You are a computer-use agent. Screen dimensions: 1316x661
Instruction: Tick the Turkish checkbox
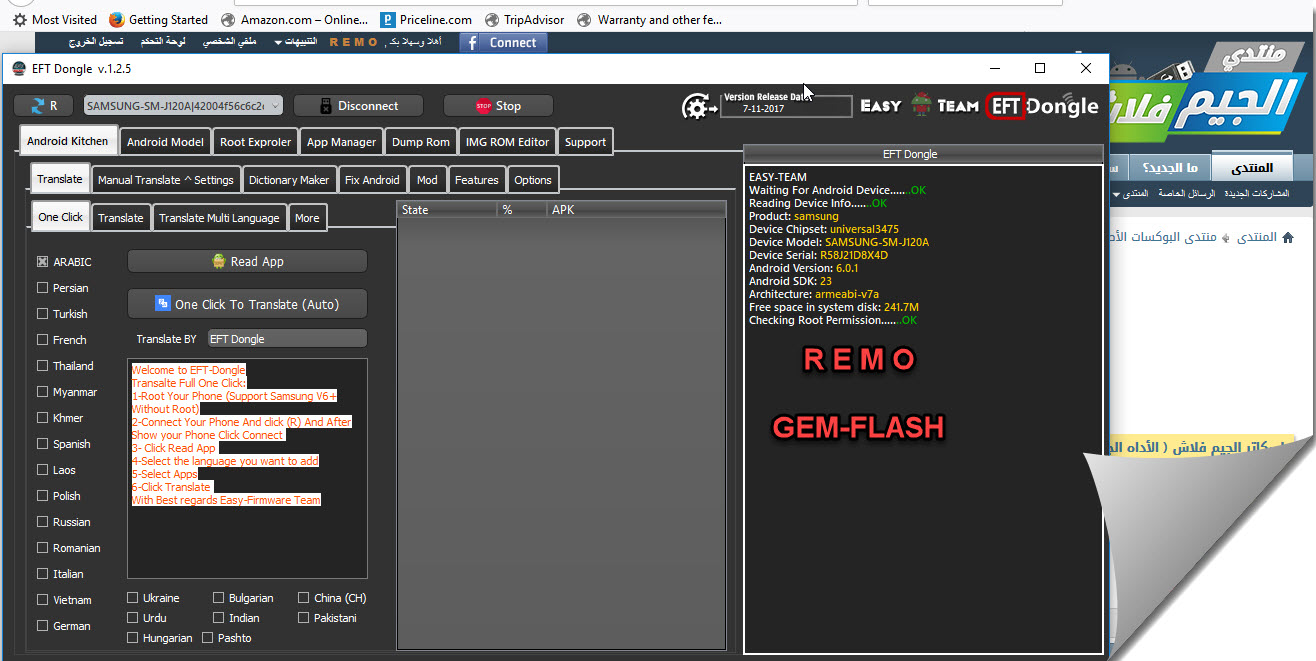pyautogui.click(x=43, y=314)
